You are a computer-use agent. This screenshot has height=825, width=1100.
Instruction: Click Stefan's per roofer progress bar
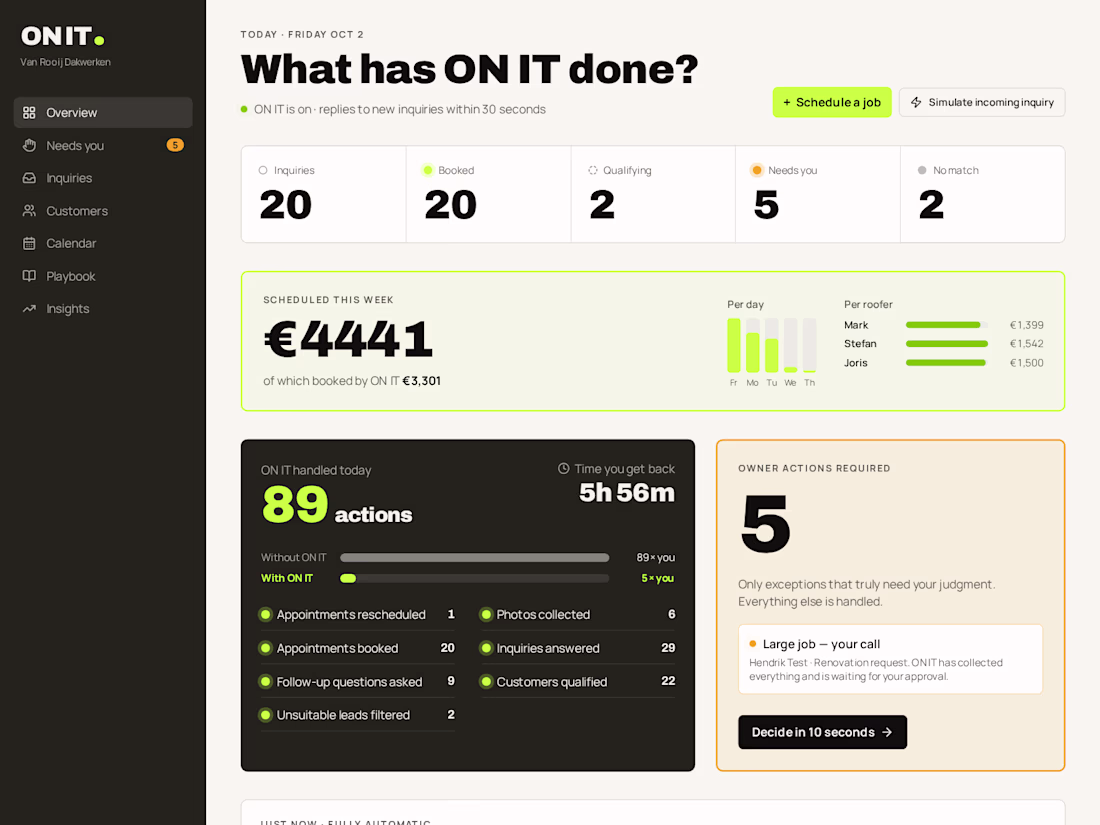[x=947, y=344]
